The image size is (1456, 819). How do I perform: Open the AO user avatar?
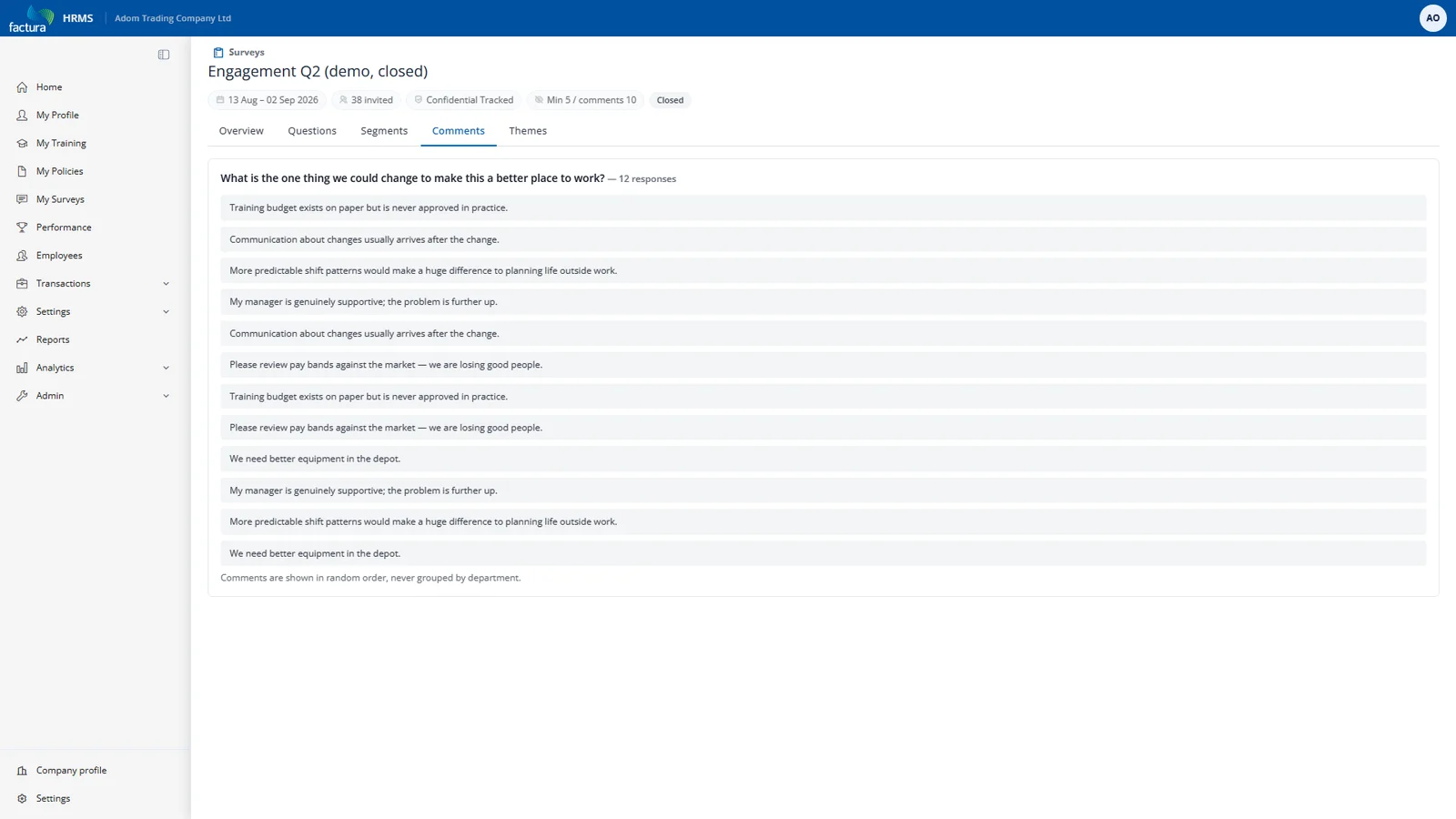point(1432,18)
